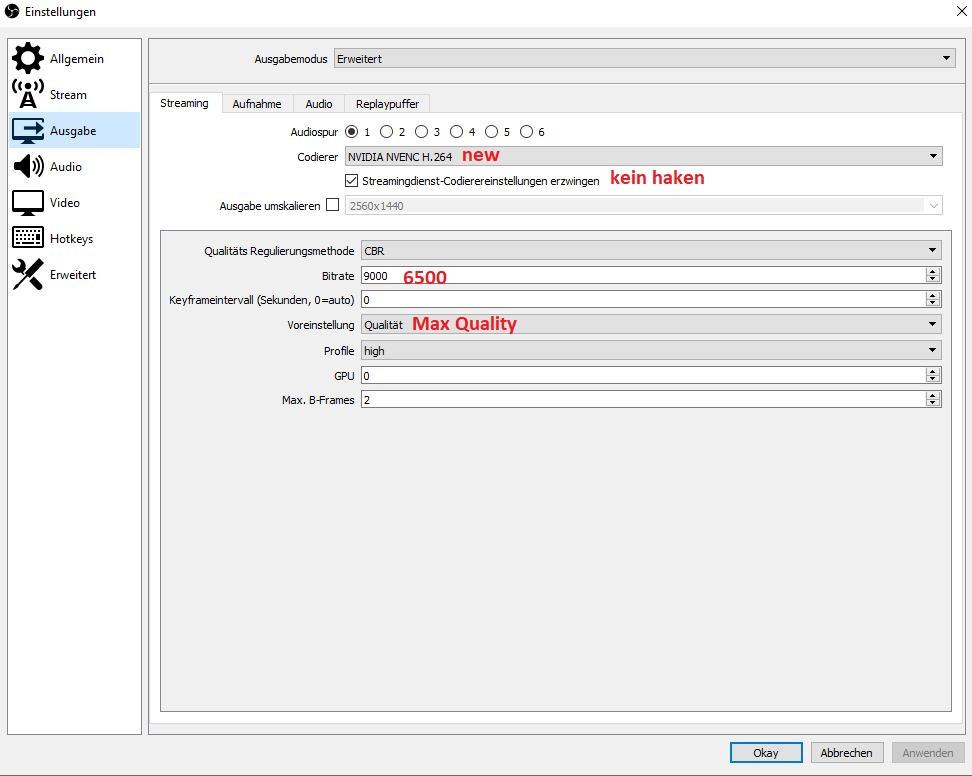This screenshot has height=776, width=972.
Task: Expand Qualitäts Regulierungsmethode CBR dropdown
Action: click(651, 250)
